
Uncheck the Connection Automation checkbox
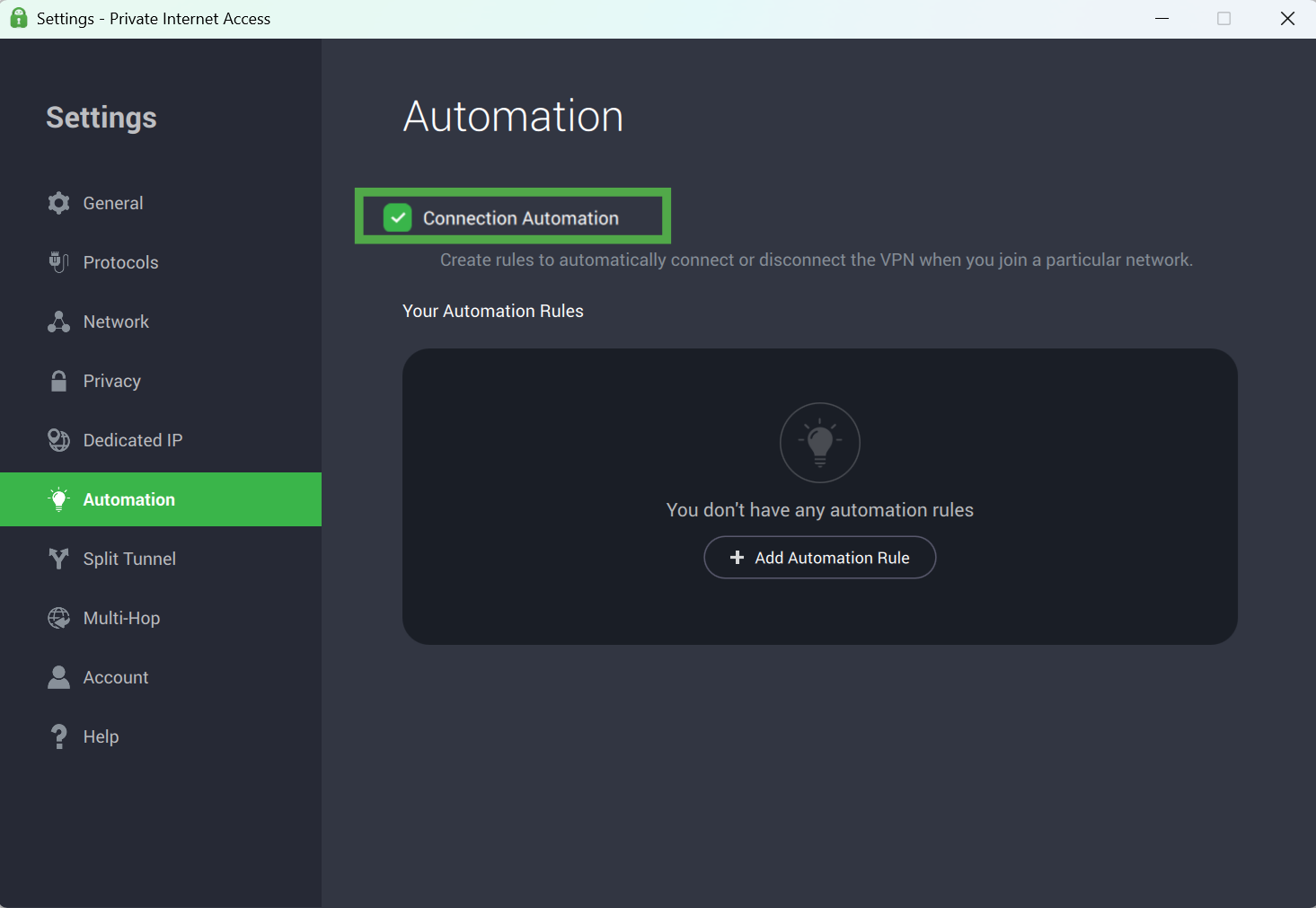click(397, 217)
